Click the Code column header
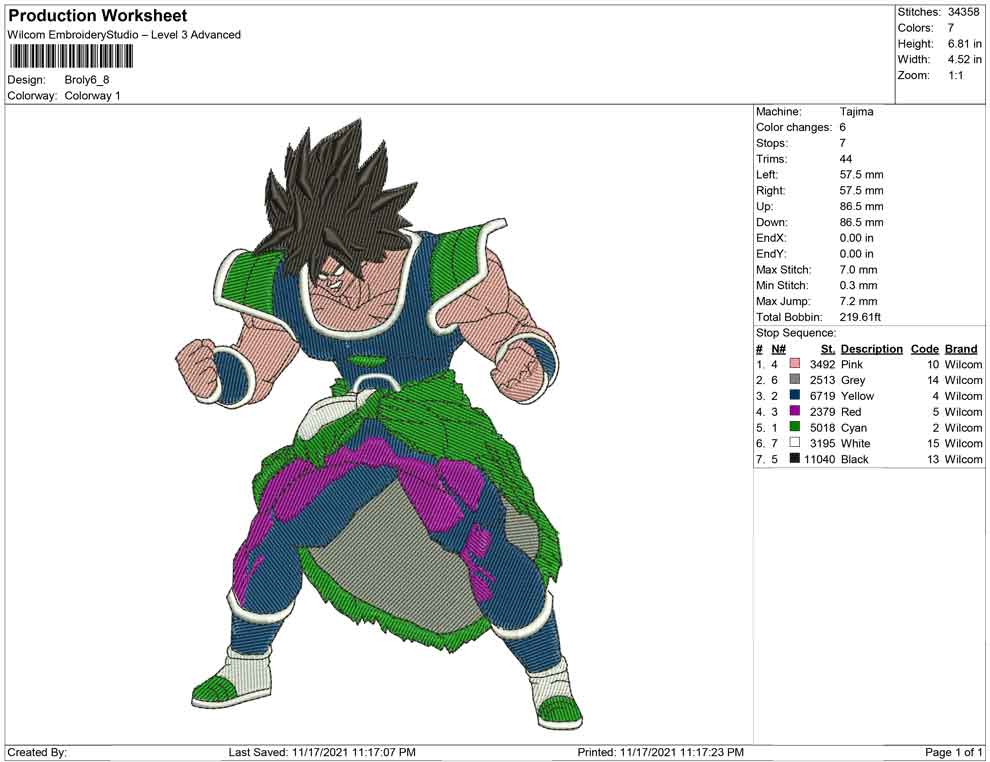 [x=925, y=349]
